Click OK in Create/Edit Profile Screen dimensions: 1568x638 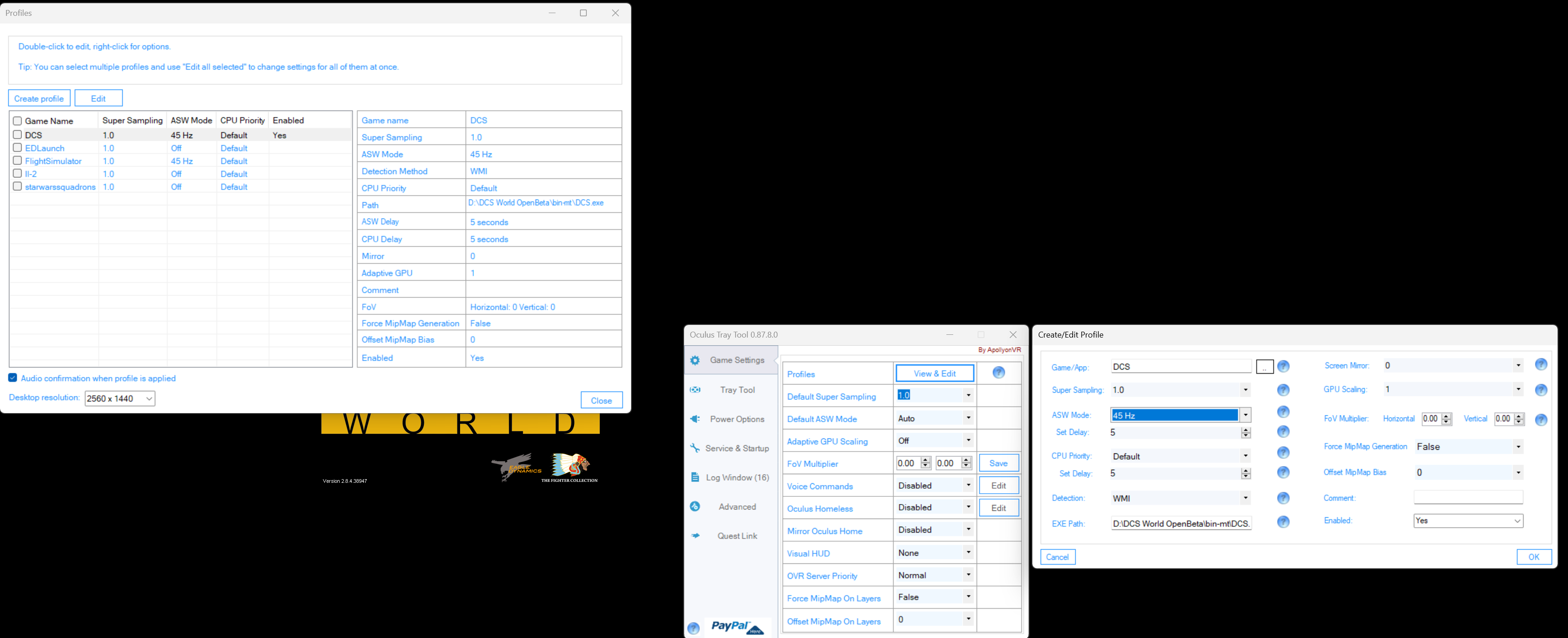click(1534, 557)
